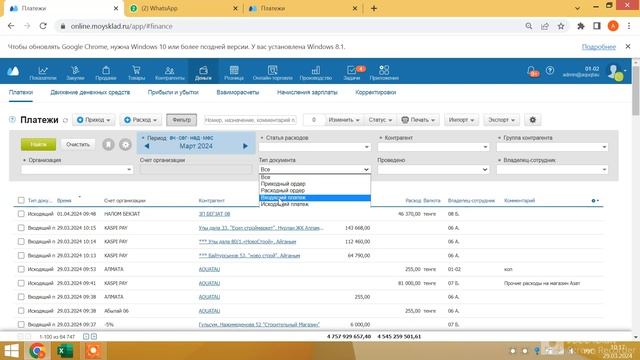Open the table settings gear button
The image size is (640, 360).
533,120
